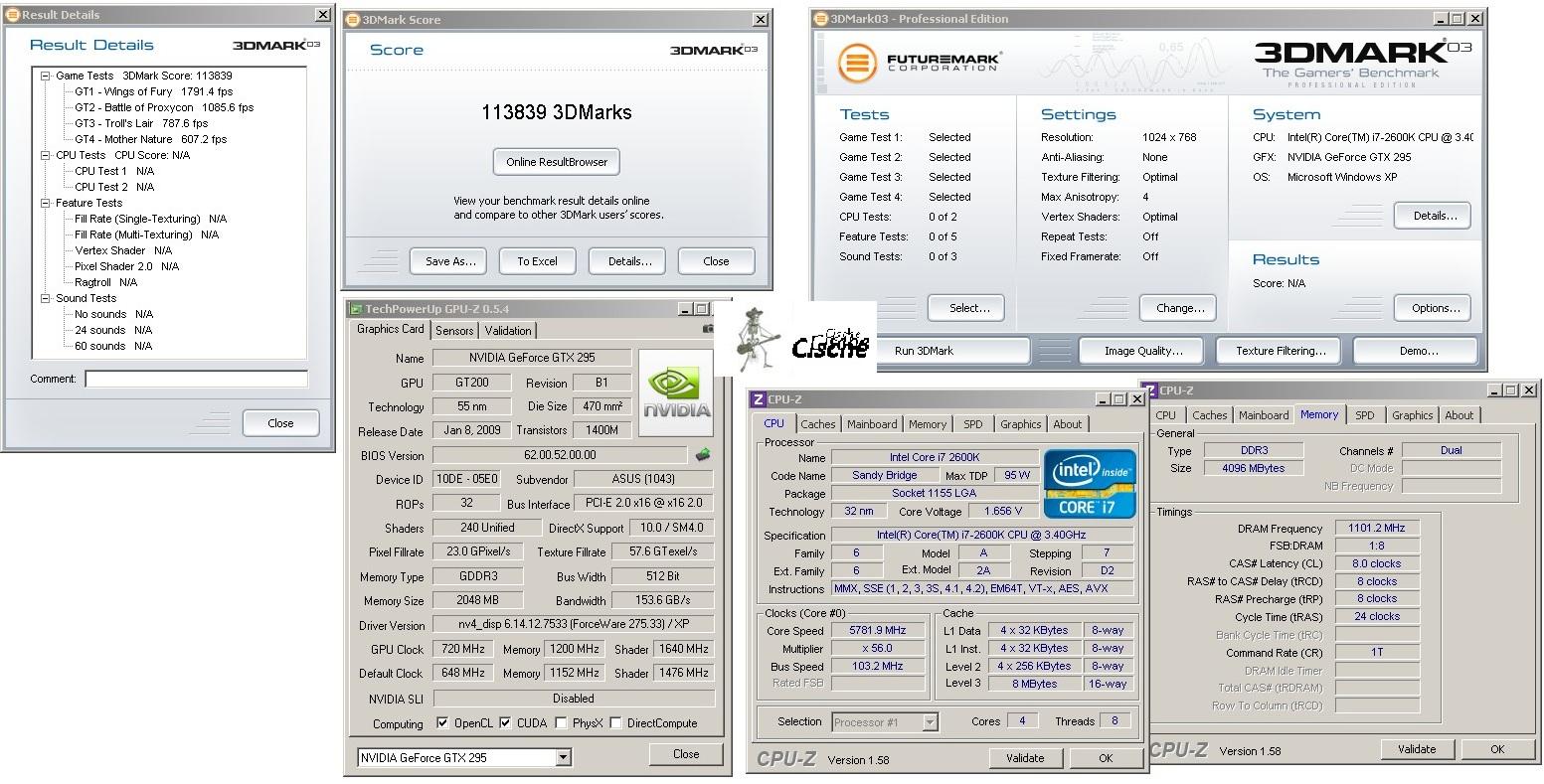Collapse the Feature Tests tree node
This screenshot has height=784, width=1544.
(x=46, y=203)
